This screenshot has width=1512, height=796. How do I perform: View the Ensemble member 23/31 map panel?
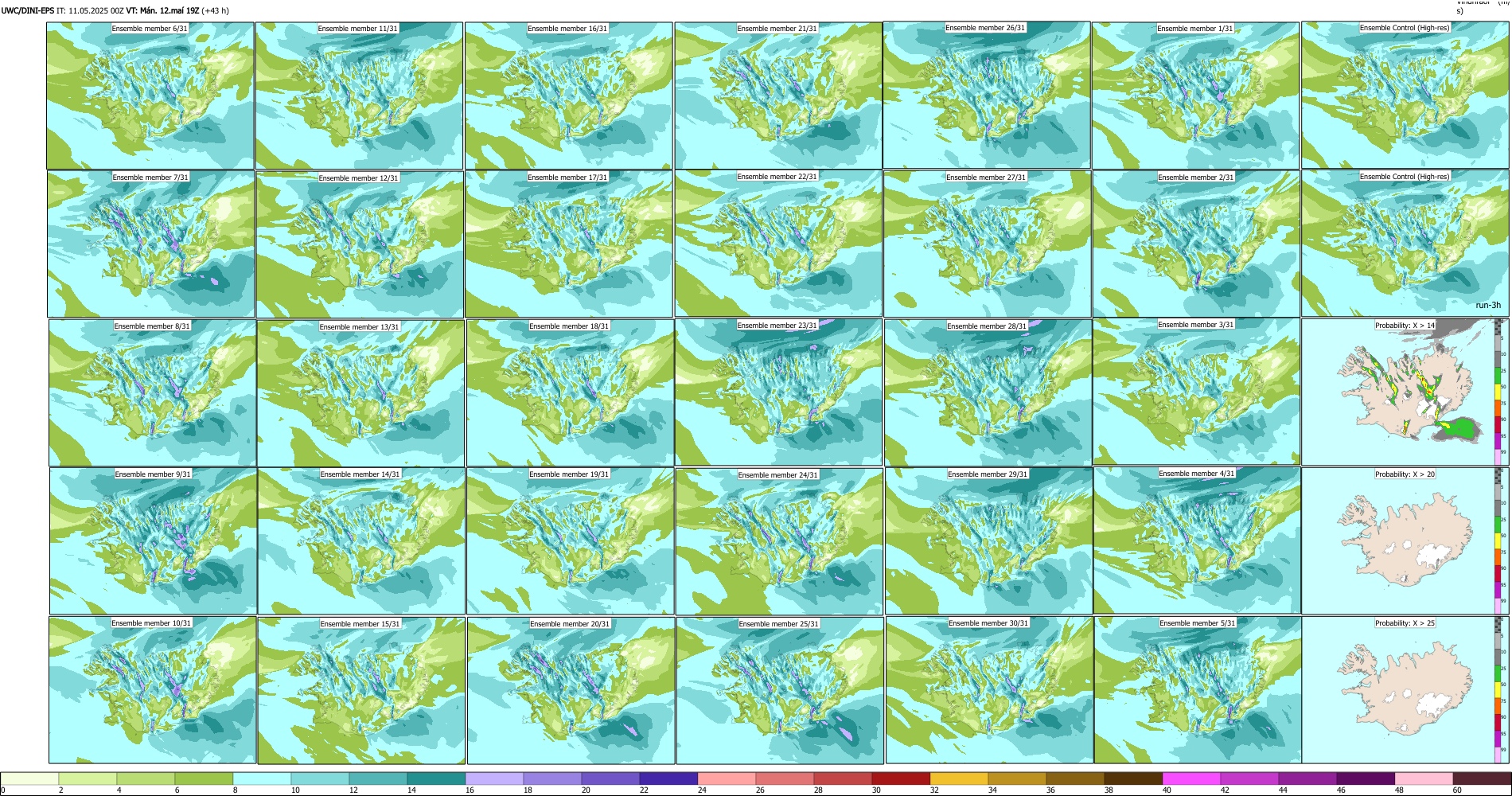click(x=778, y=392)
